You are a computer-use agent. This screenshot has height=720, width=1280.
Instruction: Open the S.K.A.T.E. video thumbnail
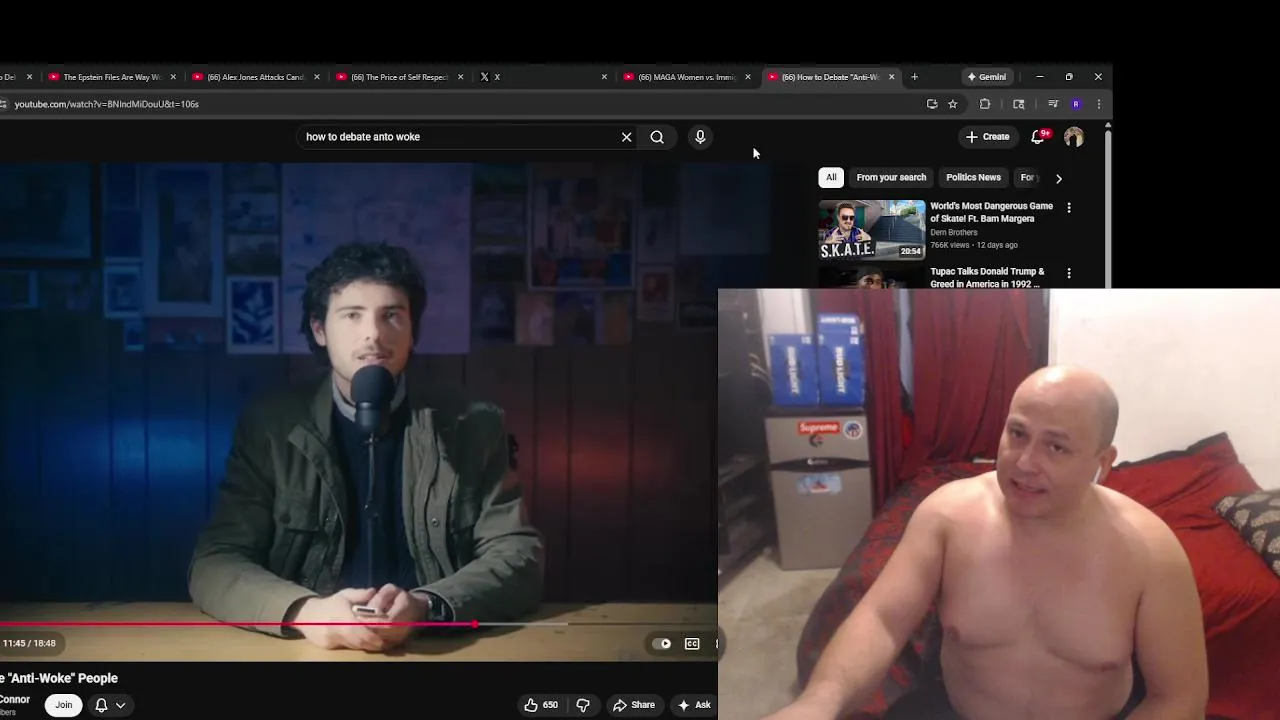(x=872, y=230)
